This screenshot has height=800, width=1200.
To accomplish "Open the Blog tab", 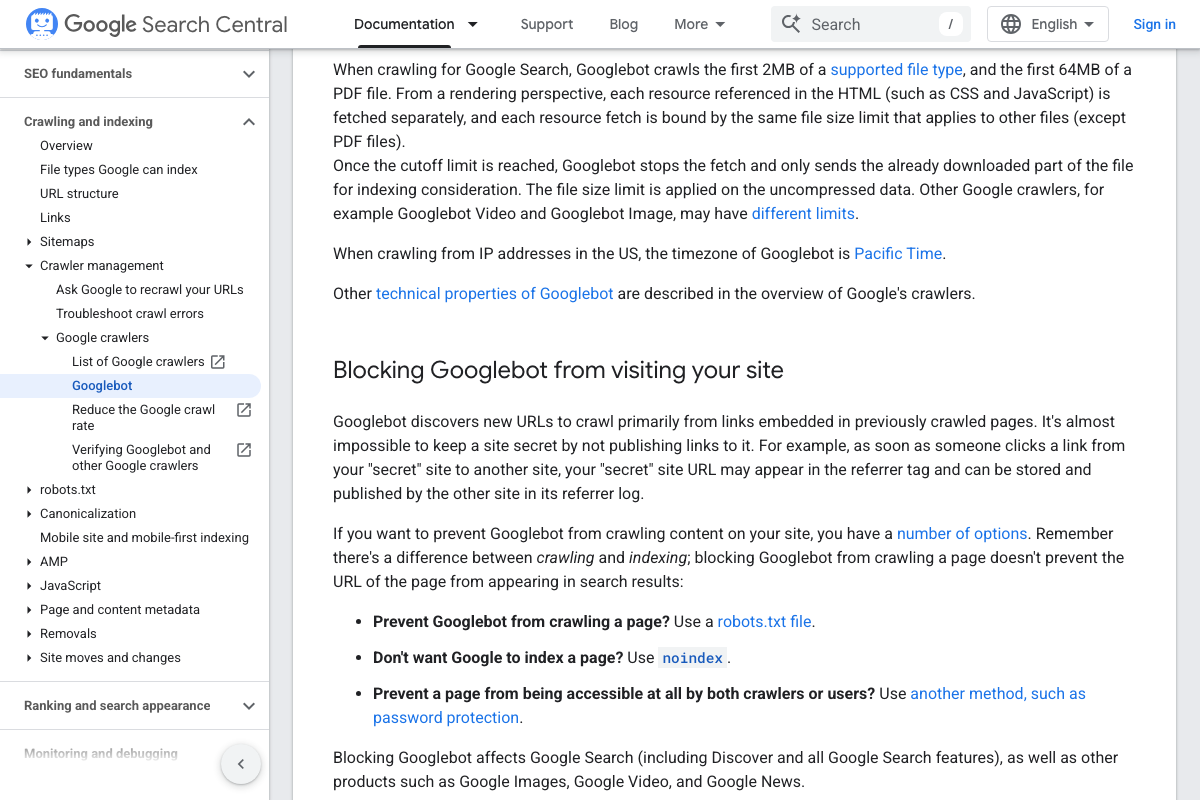I will pos(624,24).
